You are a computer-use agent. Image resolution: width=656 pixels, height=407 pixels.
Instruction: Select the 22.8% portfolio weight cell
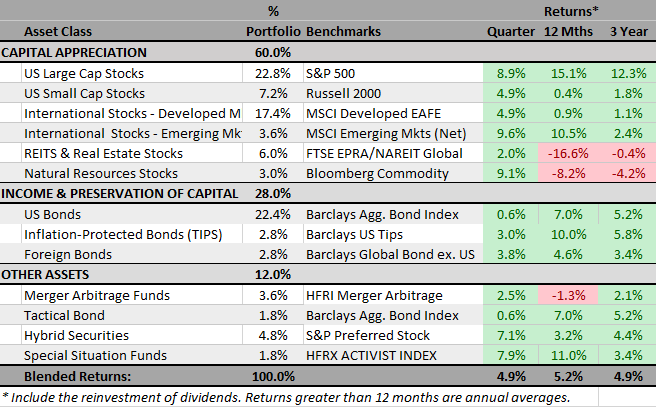pyautogui.click(x=272, y=73)
